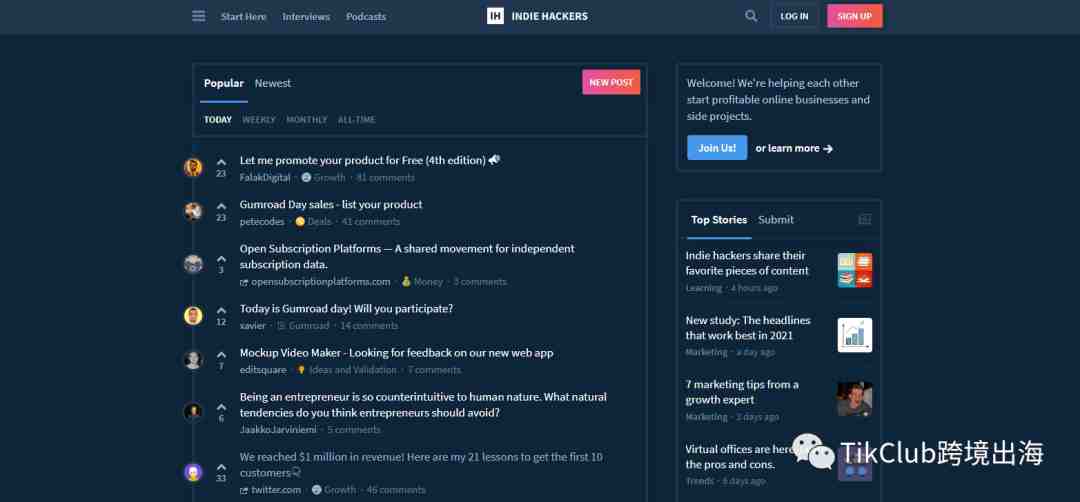Open 'Gumroad Day sales - list your product'

coord(331,205)
